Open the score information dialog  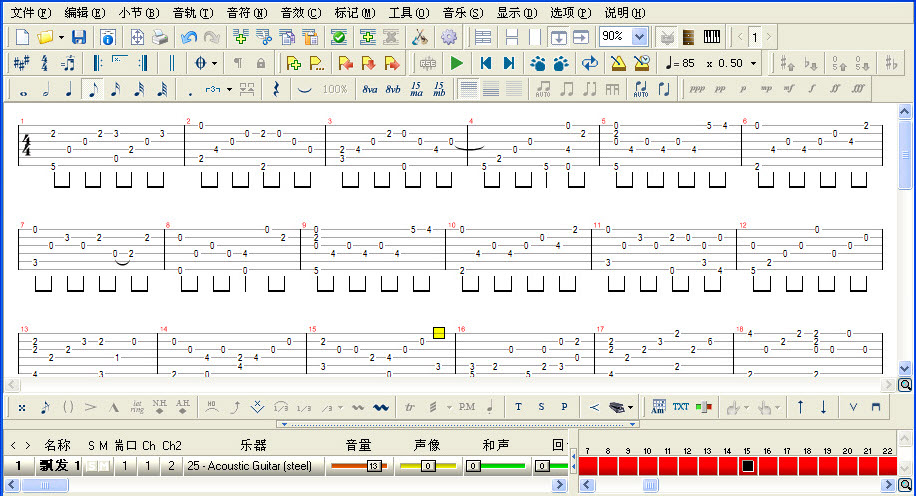[x=107, y=37]
